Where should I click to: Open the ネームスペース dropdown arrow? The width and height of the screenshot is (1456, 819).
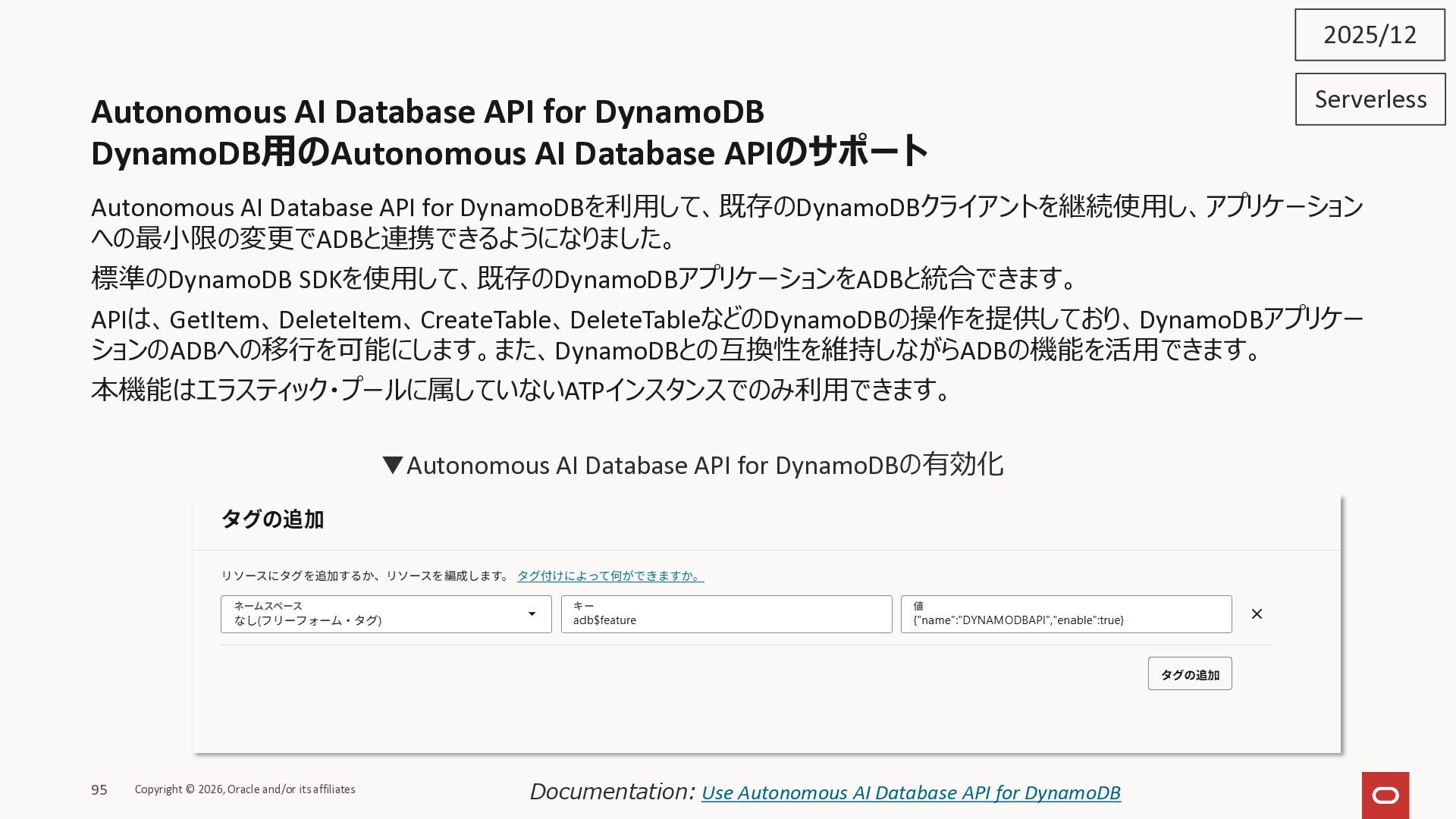point(532,614)
